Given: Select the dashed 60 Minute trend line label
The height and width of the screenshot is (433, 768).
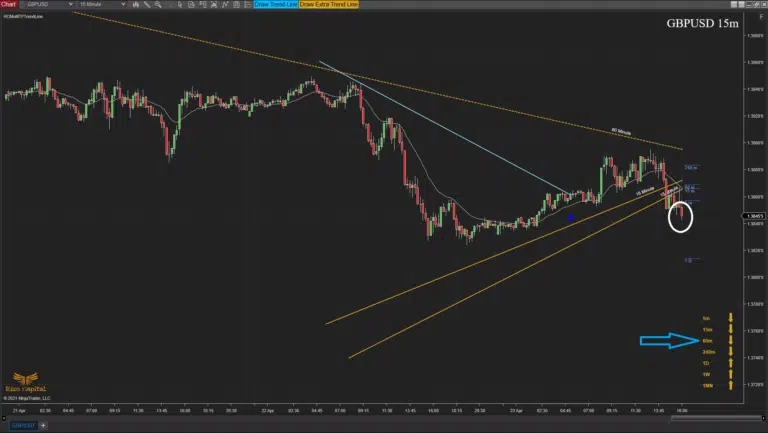Looking at the screenshot, I should [620, 131].
